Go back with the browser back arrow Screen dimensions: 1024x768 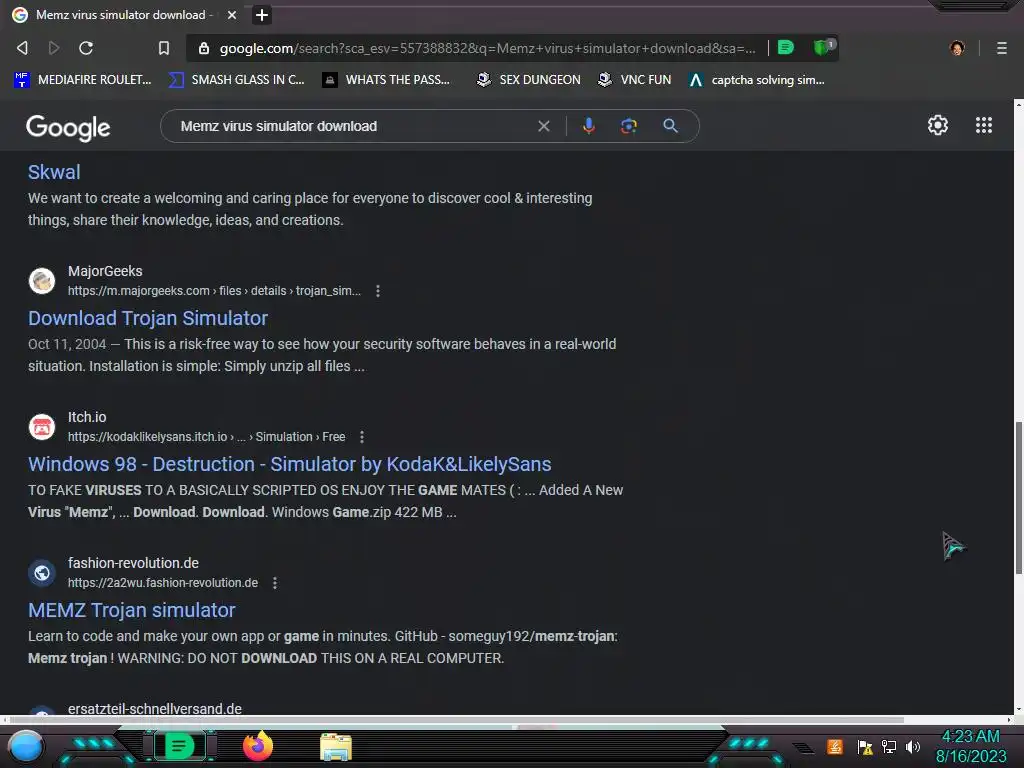(x=22, y=48)
